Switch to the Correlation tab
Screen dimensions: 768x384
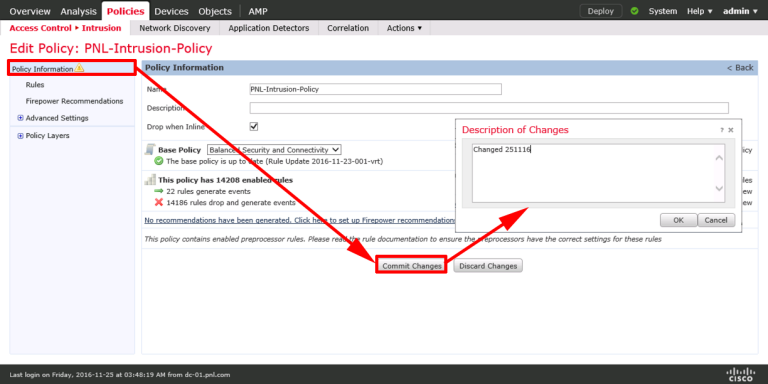click(x=348, y=28)
